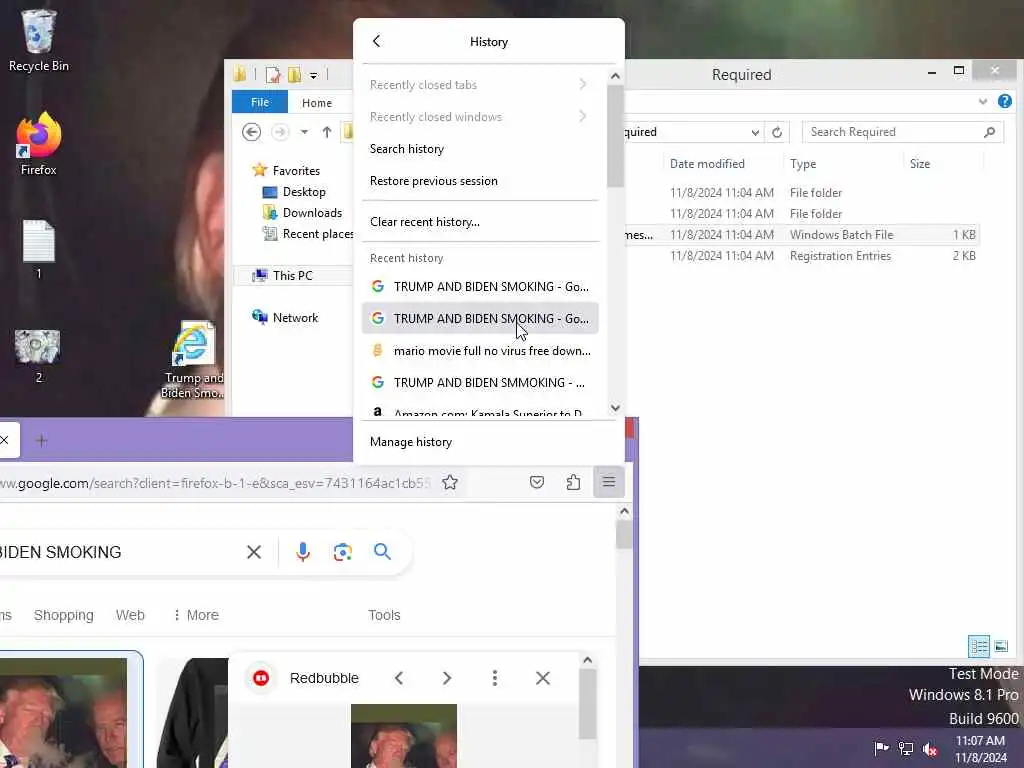This screenshot has width=1024, height=768.
Task: Open highlighted TRUMP AND BIDEN SMOKING history entry
Action: (480, 318)
